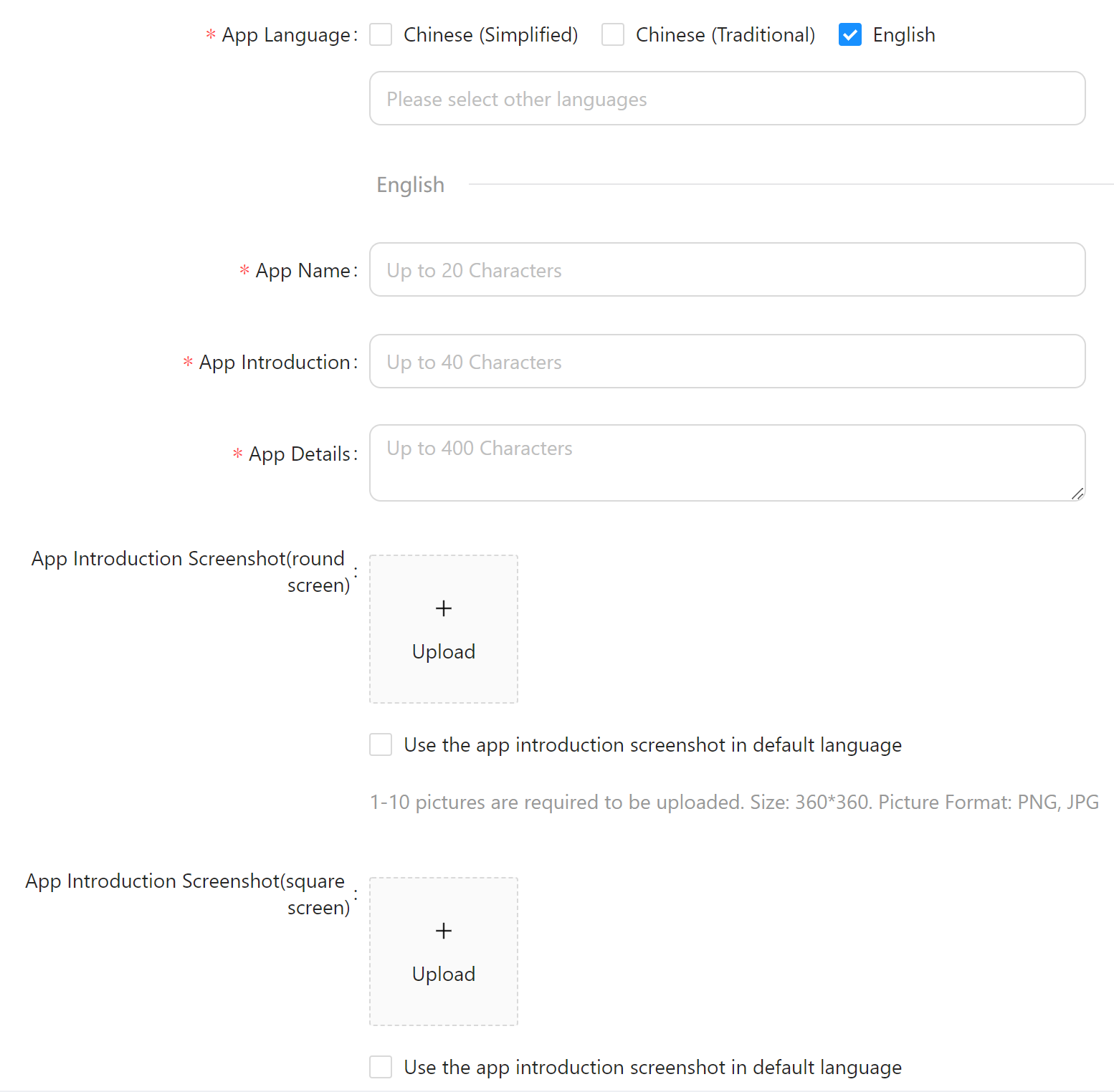The image size is (1114, 1092).
Task: Focus the App Name input field
Action: click(x=727, y=269)
